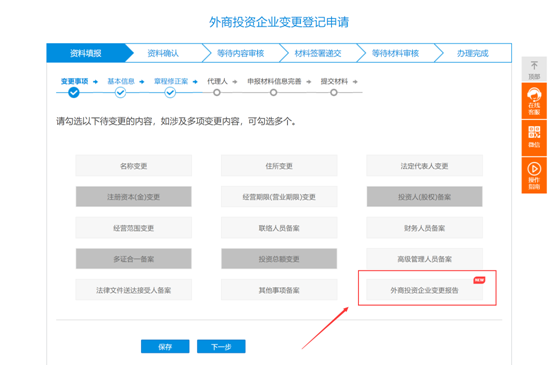Select 名称变更 option
Image resolution: width=558 pixels, height=367 pixels.
pos(133,166)
